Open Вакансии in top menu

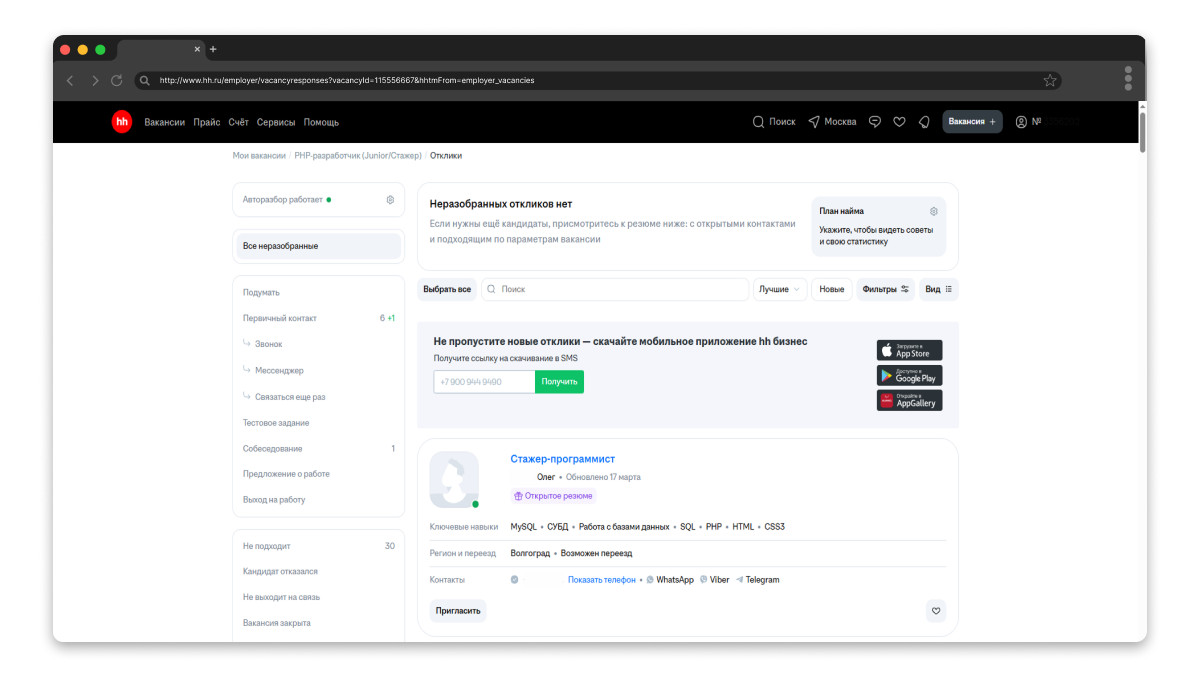[164, 122]
